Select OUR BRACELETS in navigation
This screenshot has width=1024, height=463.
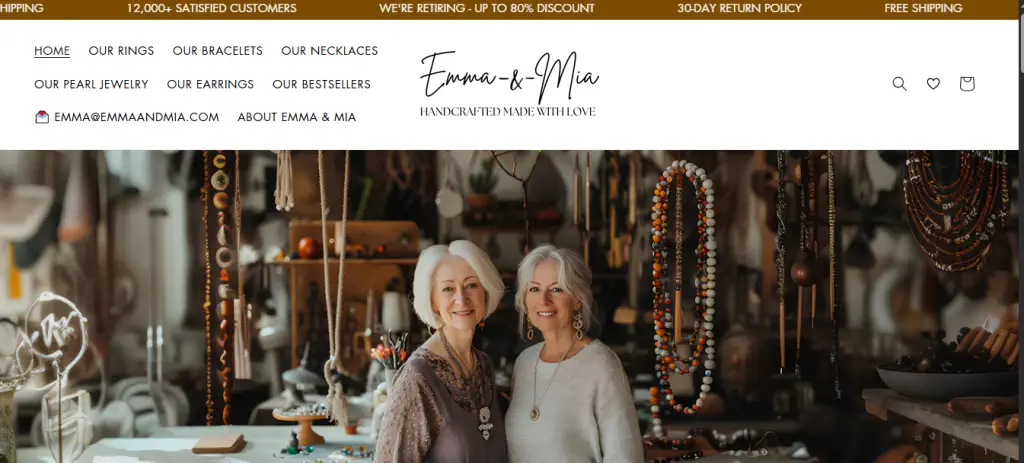pos(217,50)
